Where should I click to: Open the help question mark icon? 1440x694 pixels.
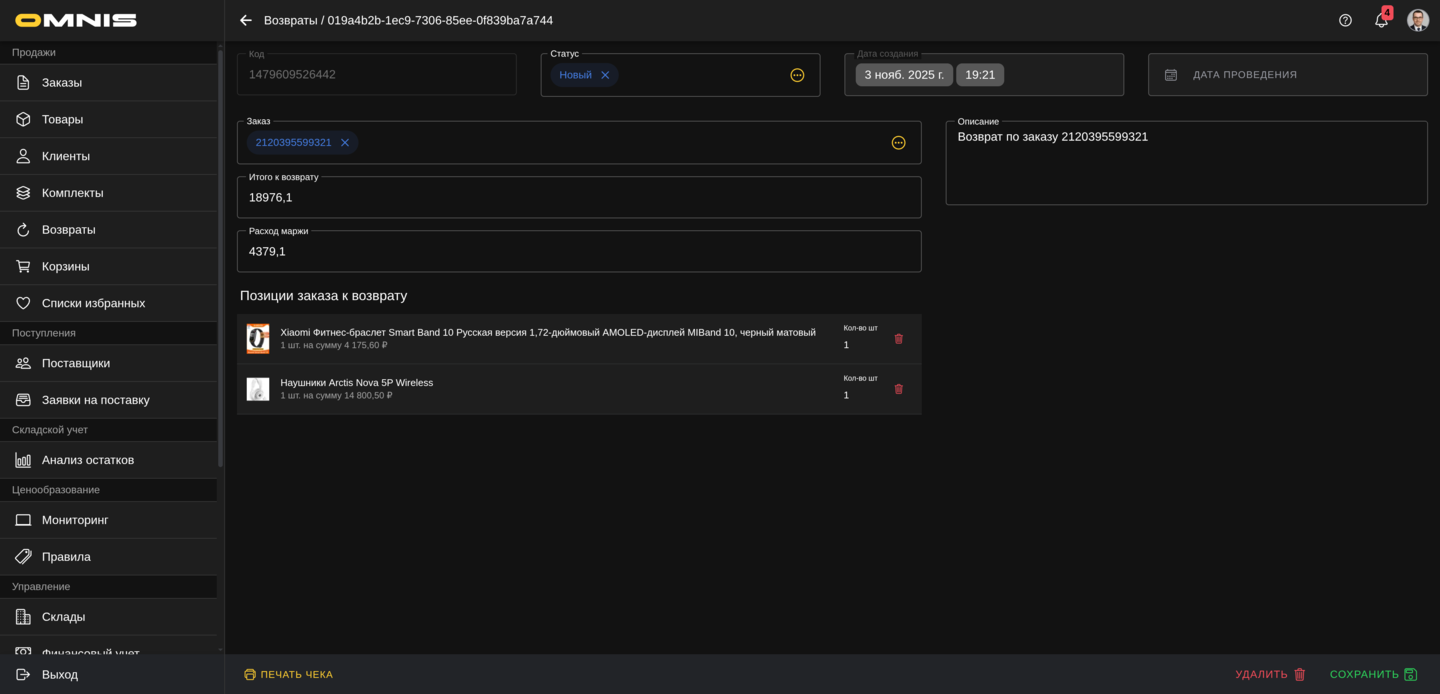1345,20
